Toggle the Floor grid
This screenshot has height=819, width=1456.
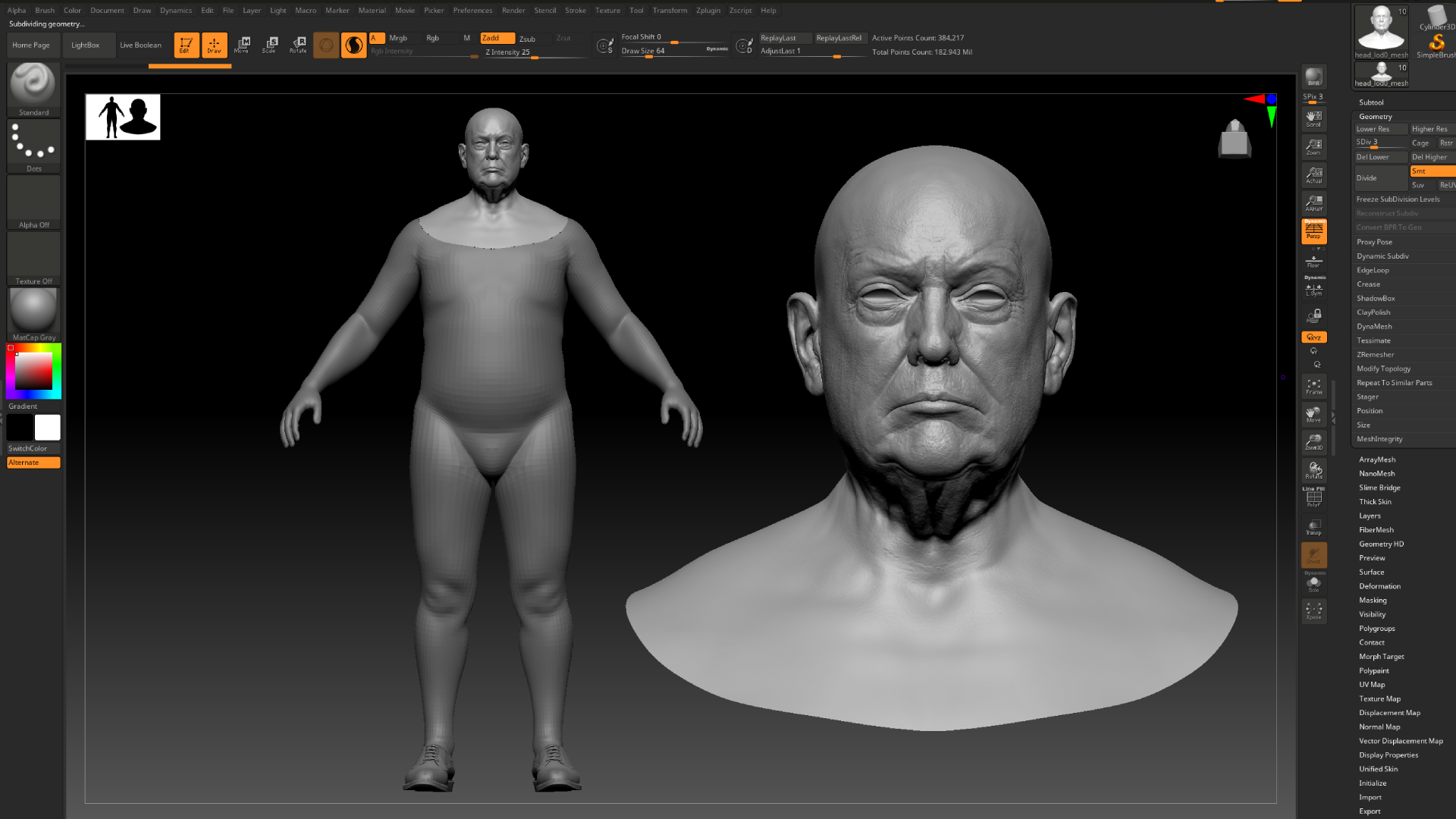[x=1313, y=262]
